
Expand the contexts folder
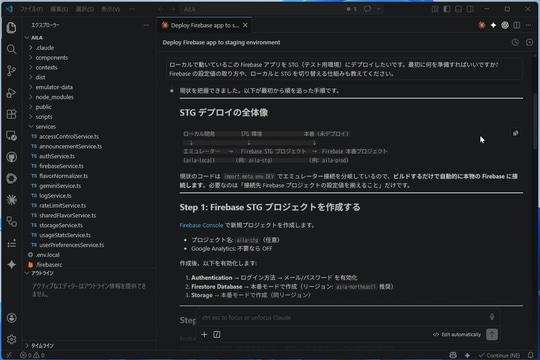(46, 67)
